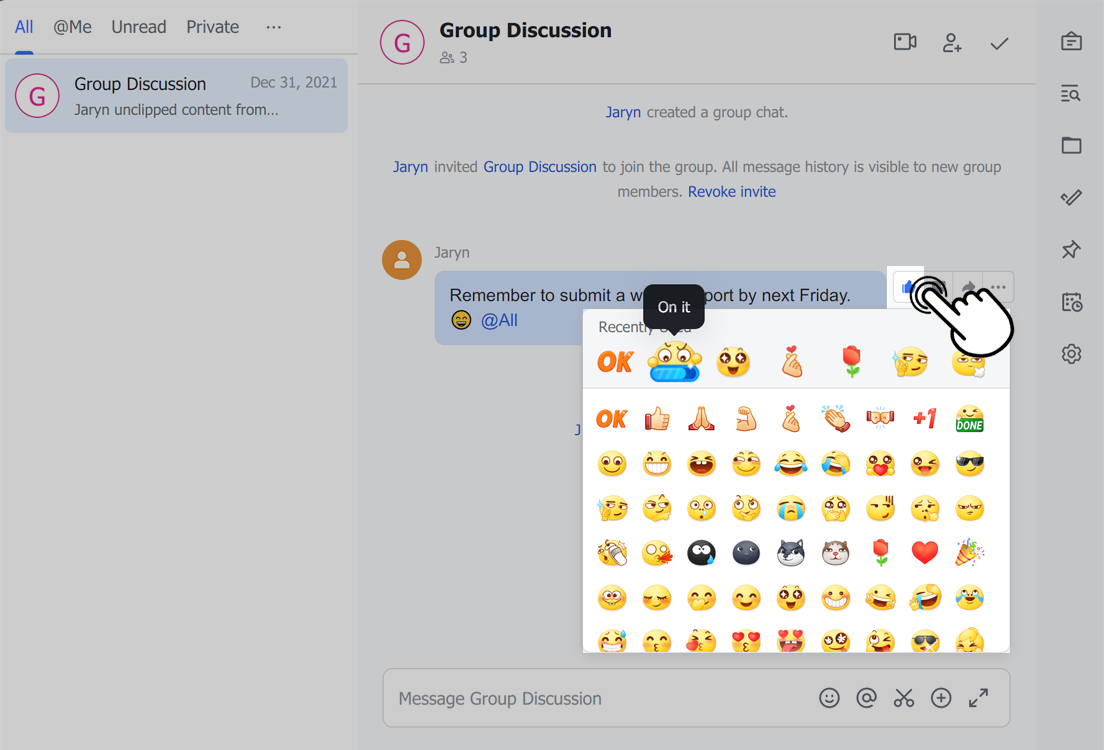
Task: Open the pinned messages sidebar icon
Action: pyautogui.click(x=1071, y=250)
